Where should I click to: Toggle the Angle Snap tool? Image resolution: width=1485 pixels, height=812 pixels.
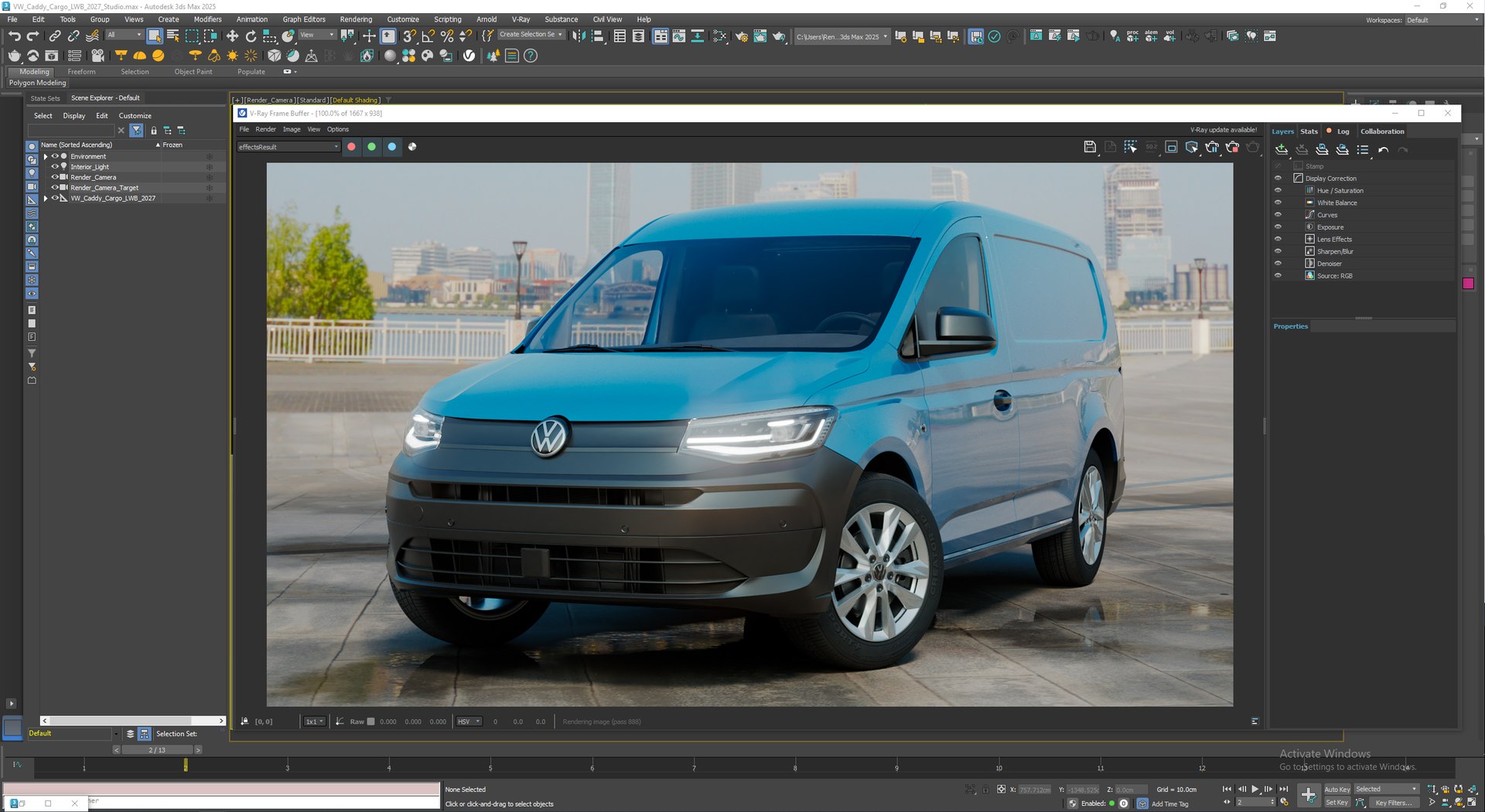(428, 36)
